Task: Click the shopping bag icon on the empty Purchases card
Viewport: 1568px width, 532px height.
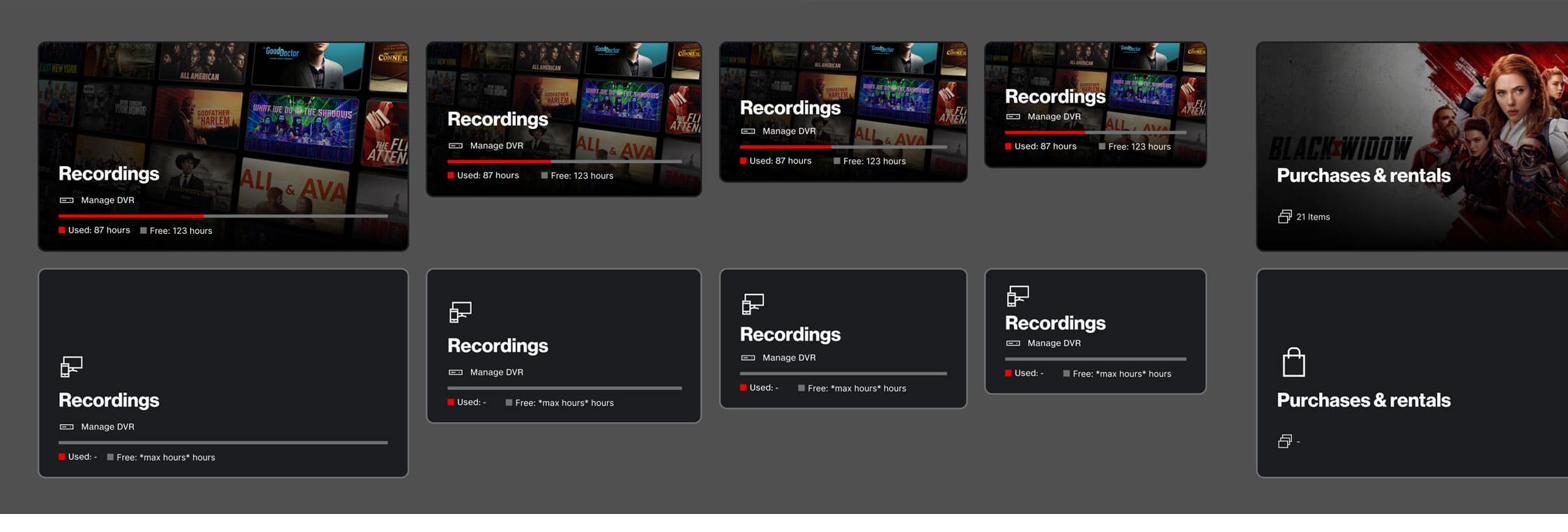Action: 1294,362
